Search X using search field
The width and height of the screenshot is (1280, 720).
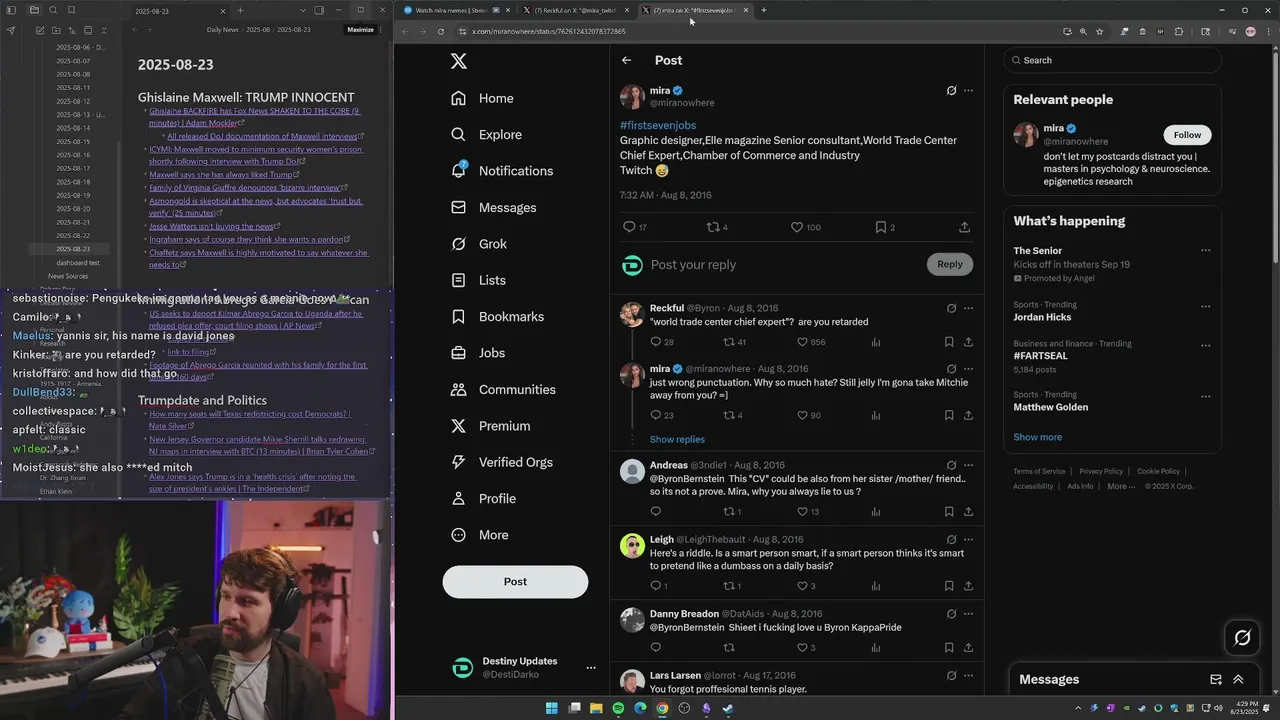point(1112,60)
